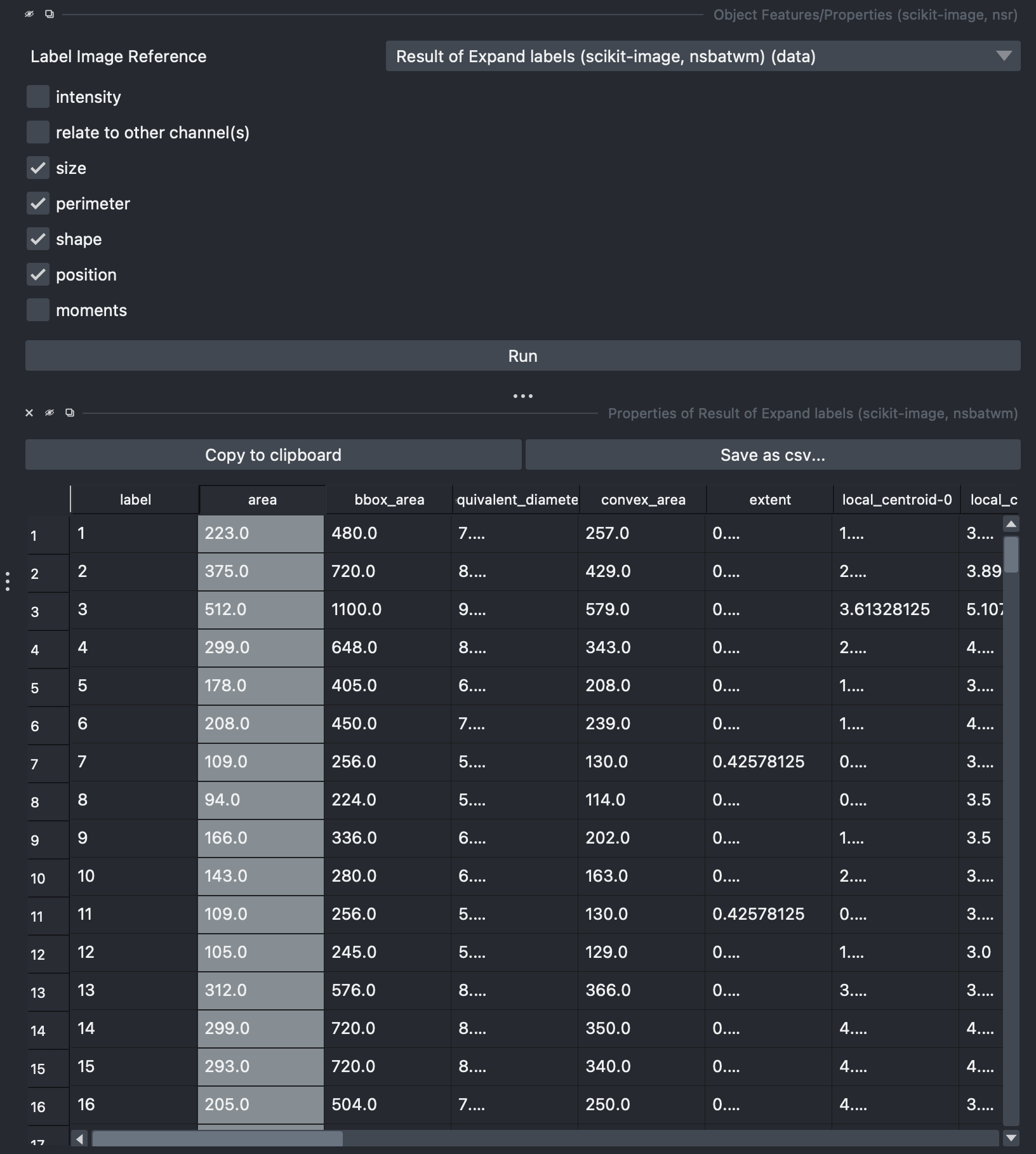
Task: Open the Label Image Reference dropdown
Action: (x=703, y=56)
